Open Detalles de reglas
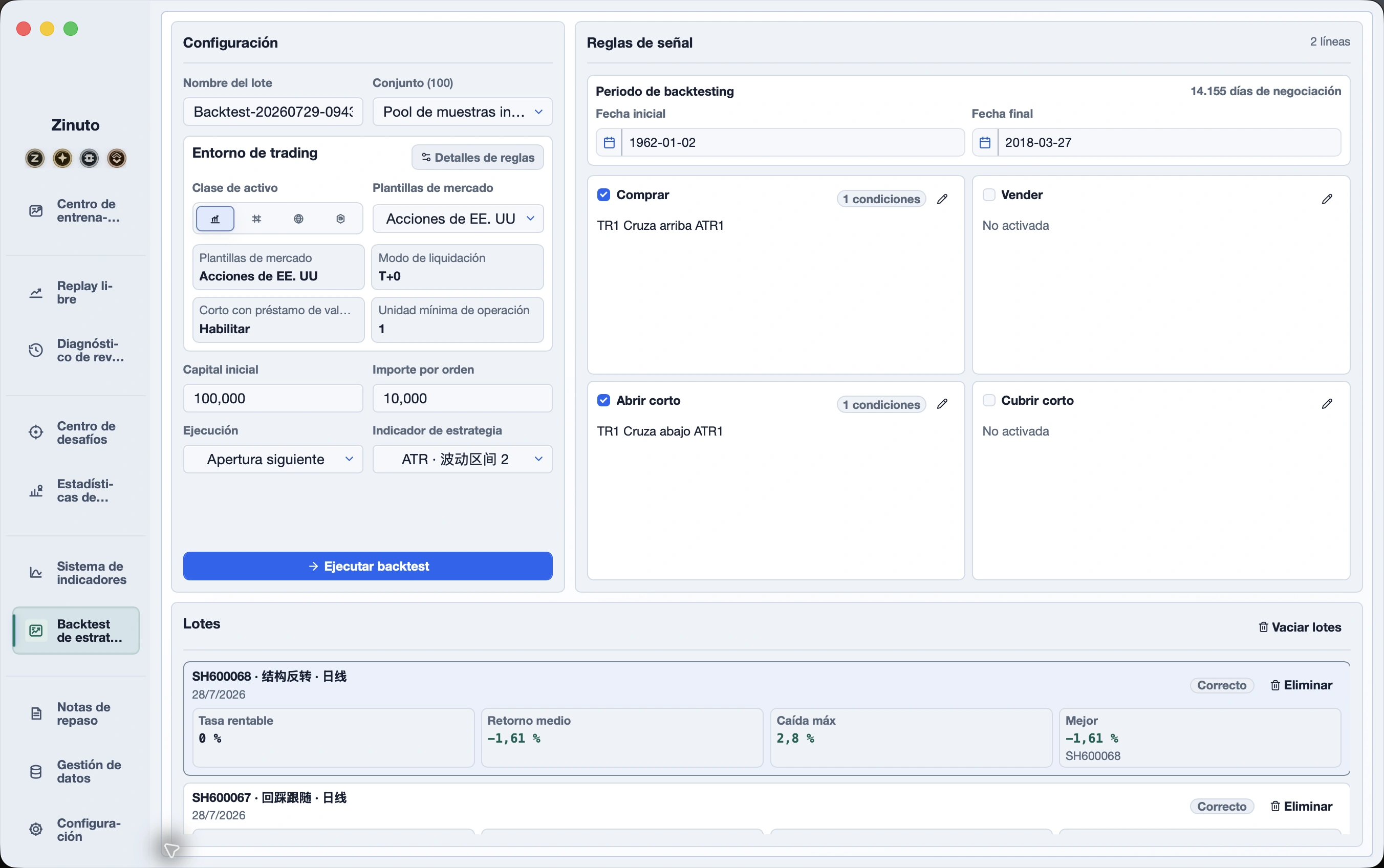This screenshot has width=1384, height=868. coord(478,157)
